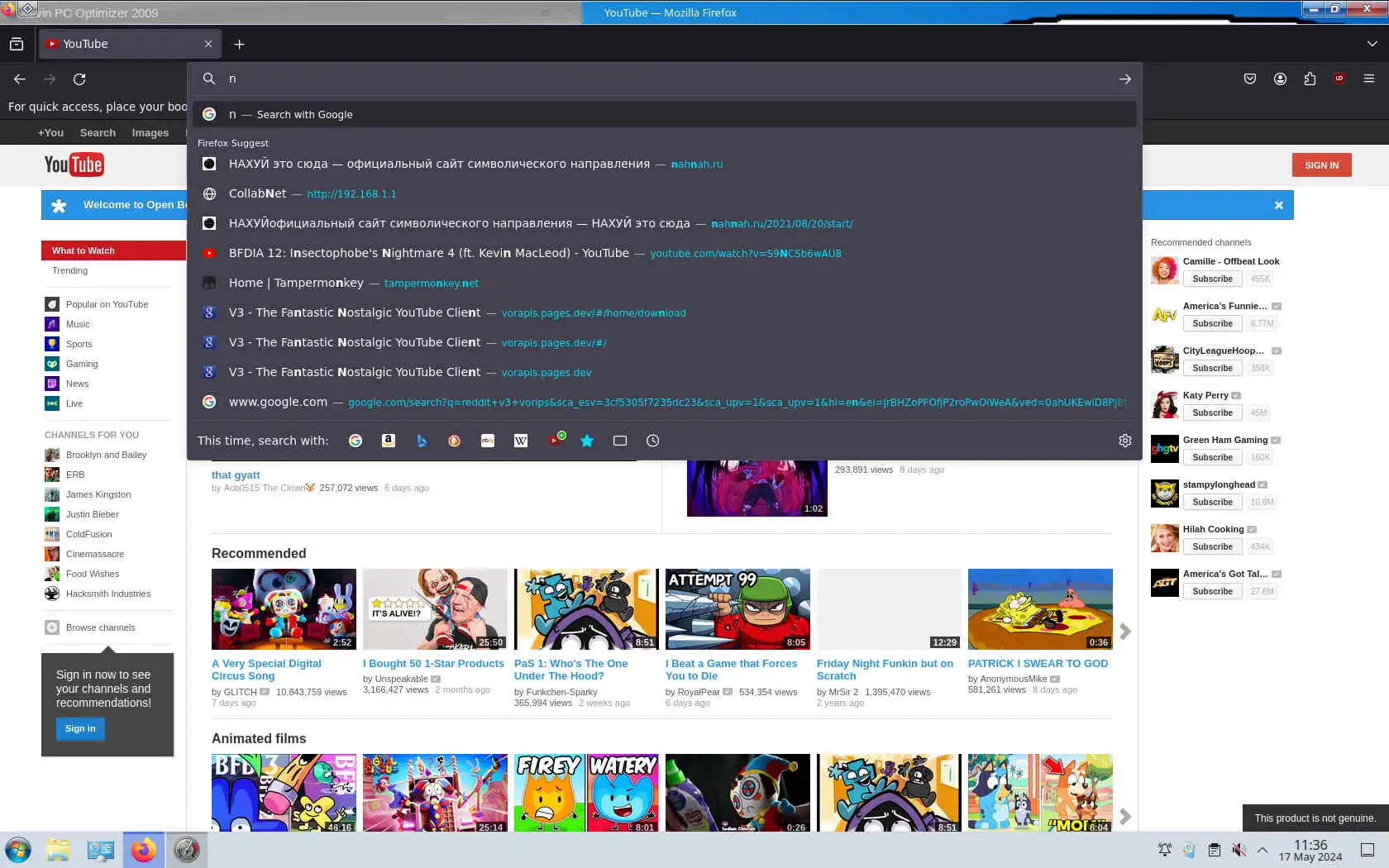Open the 'PATRICK I SWEAR TO GOD' thumbnail
1389x868 pixels.
coord(1040,609)
